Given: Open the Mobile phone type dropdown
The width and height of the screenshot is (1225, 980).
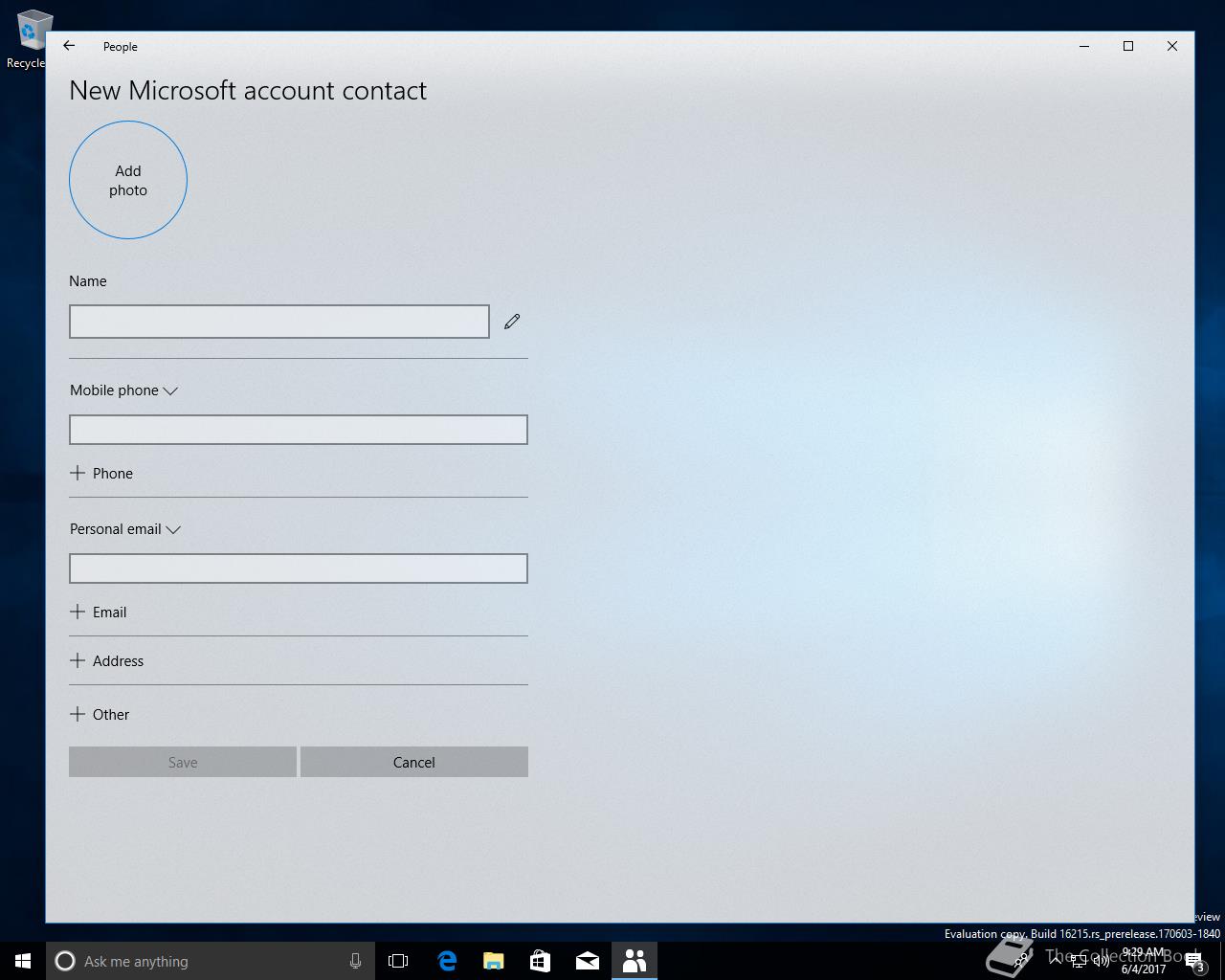Looking at the screenshot, I should pos(124,390).
